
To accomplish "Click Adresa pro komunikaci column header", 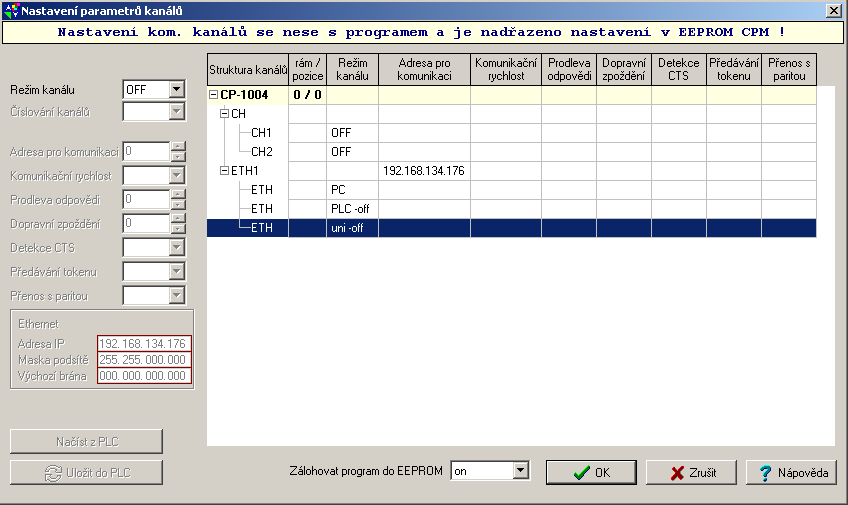I will click(x=425, y=69).
